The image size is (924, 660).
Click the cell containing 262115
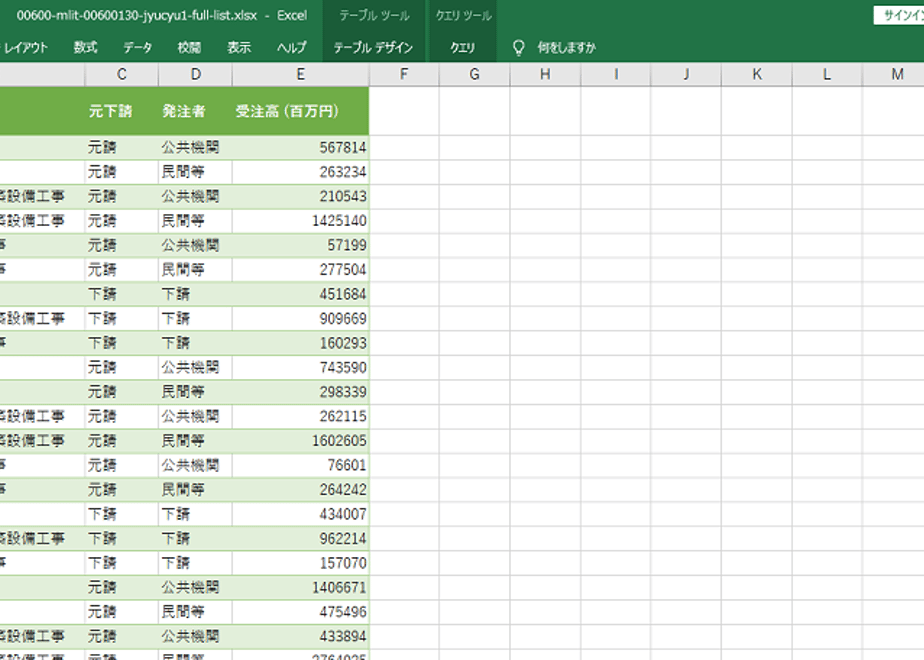[x=301, y=417]
